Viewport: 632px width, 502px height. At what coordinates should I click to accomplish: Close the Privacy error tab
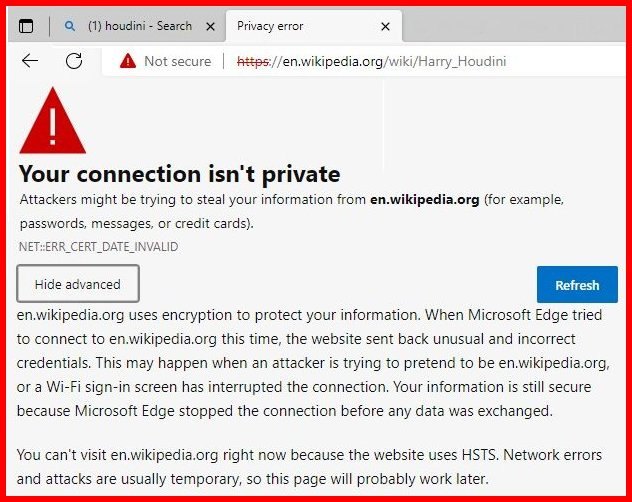[x=384, y=26]
